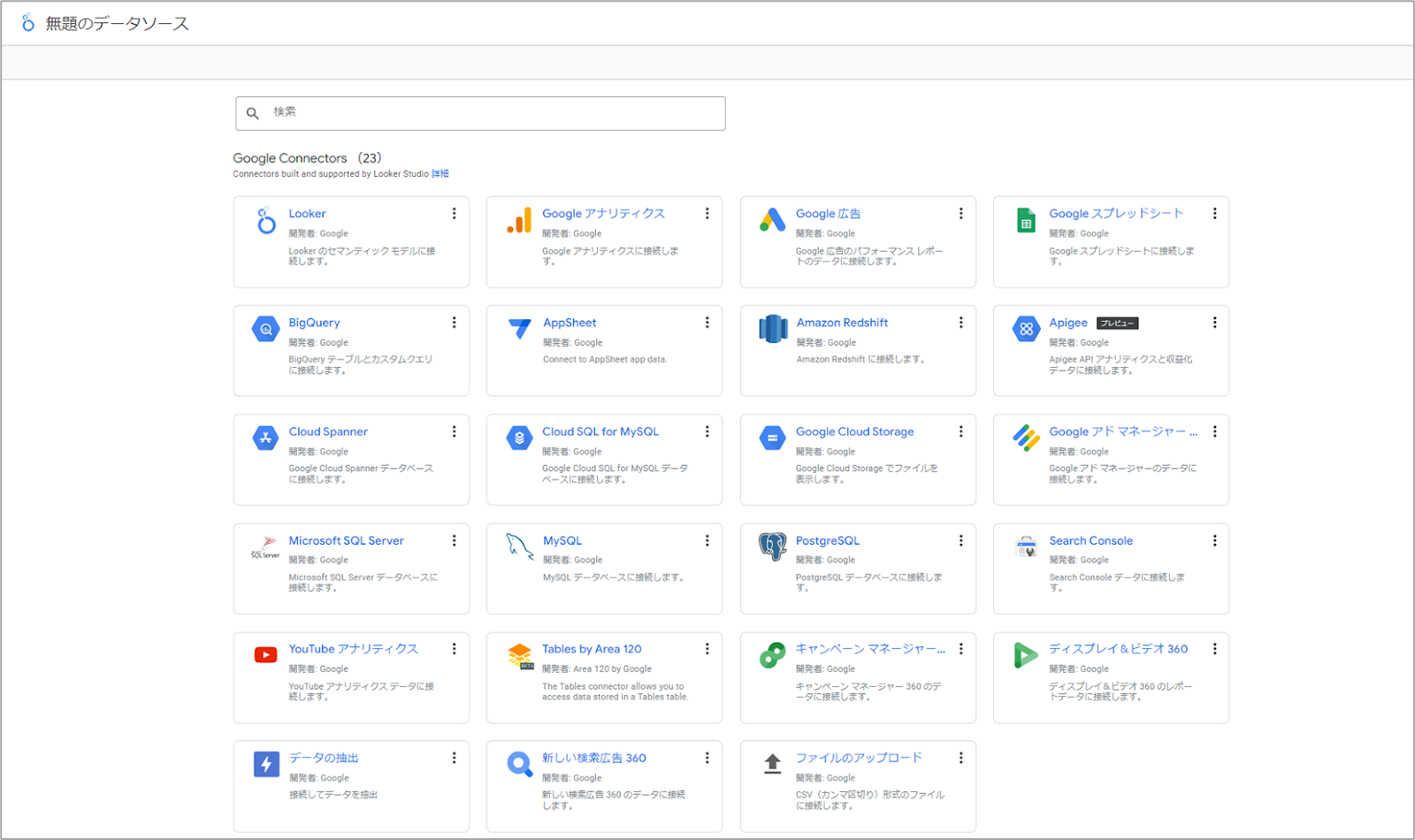The height and width of the screenshot is (840, 1415).
Task: Click the PostgreSQL elephant icon
Action: click(x=773, y=546)
